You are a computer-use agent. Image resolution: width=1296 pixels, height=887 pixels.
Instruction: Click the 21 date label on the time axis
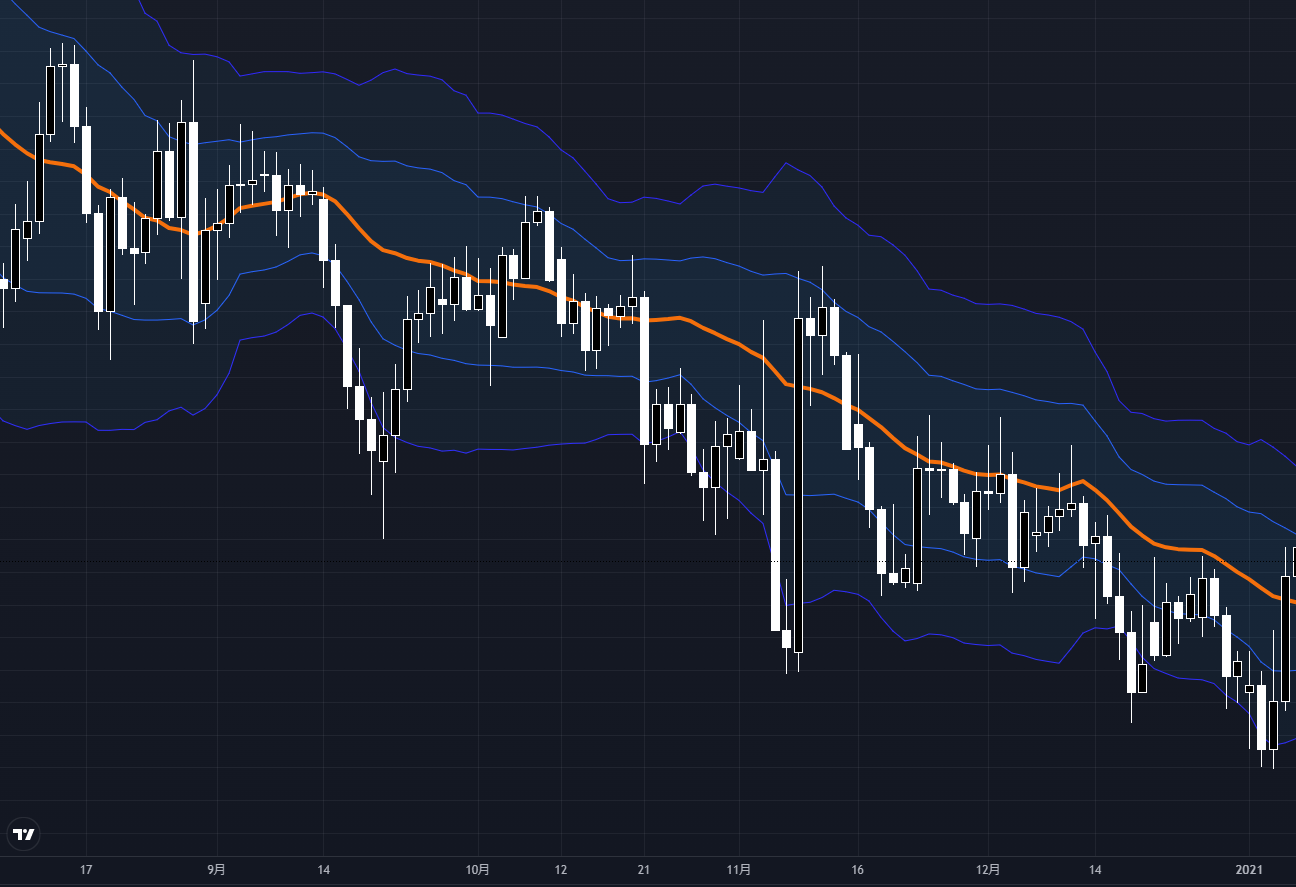[643, 869]
